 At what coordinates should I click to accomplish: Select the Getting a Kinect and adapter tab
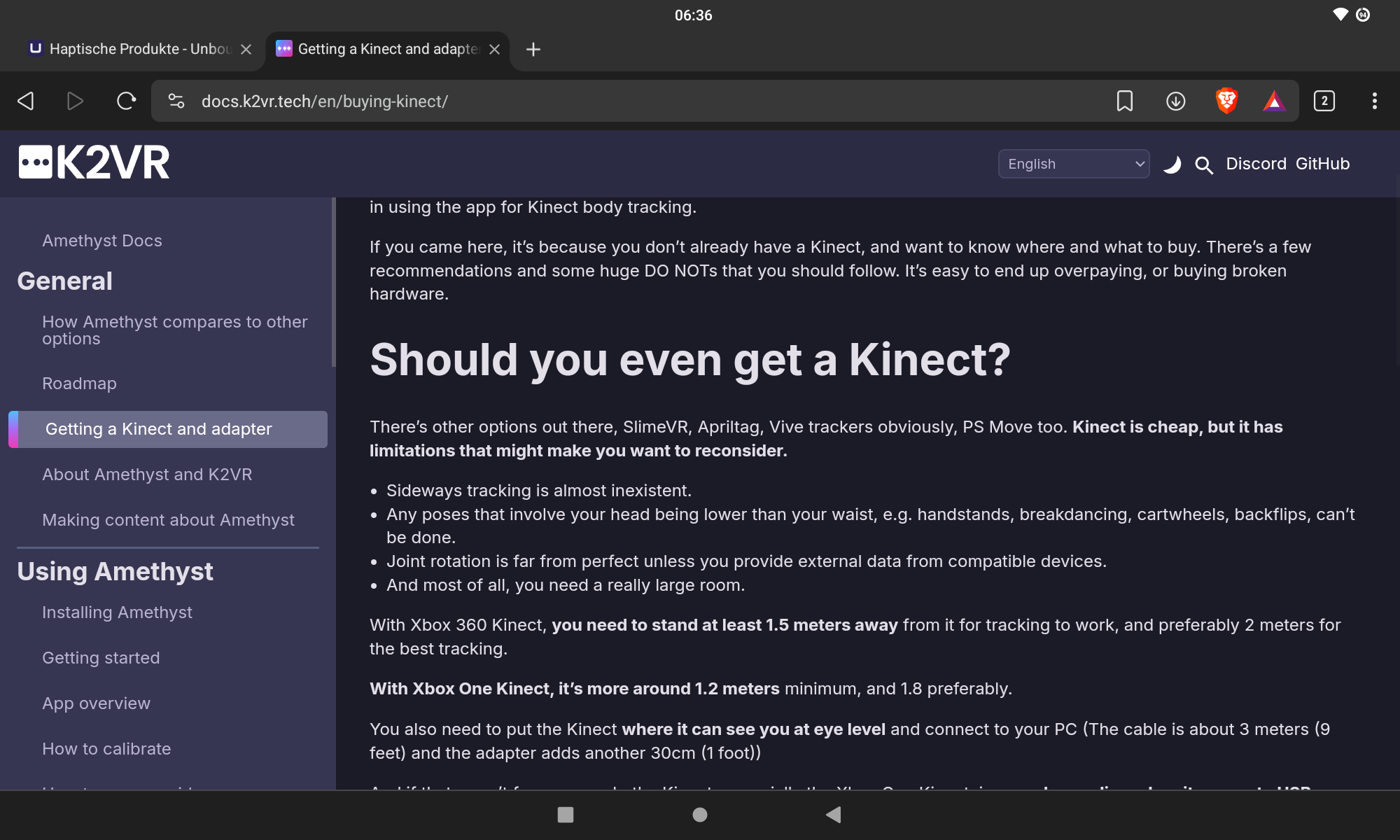378,49
